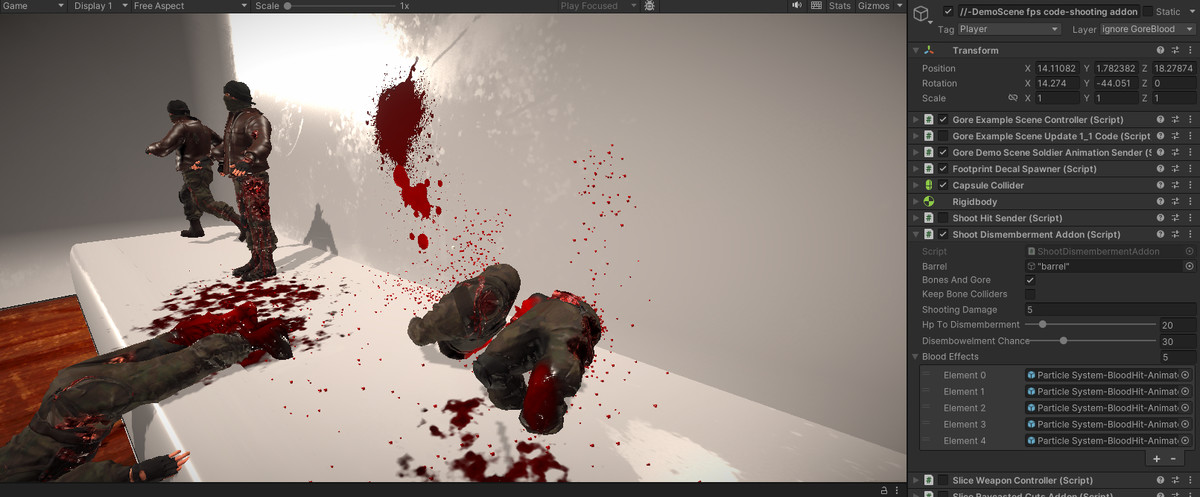Open Capsule Collider preset icon

coord(1175,185)
